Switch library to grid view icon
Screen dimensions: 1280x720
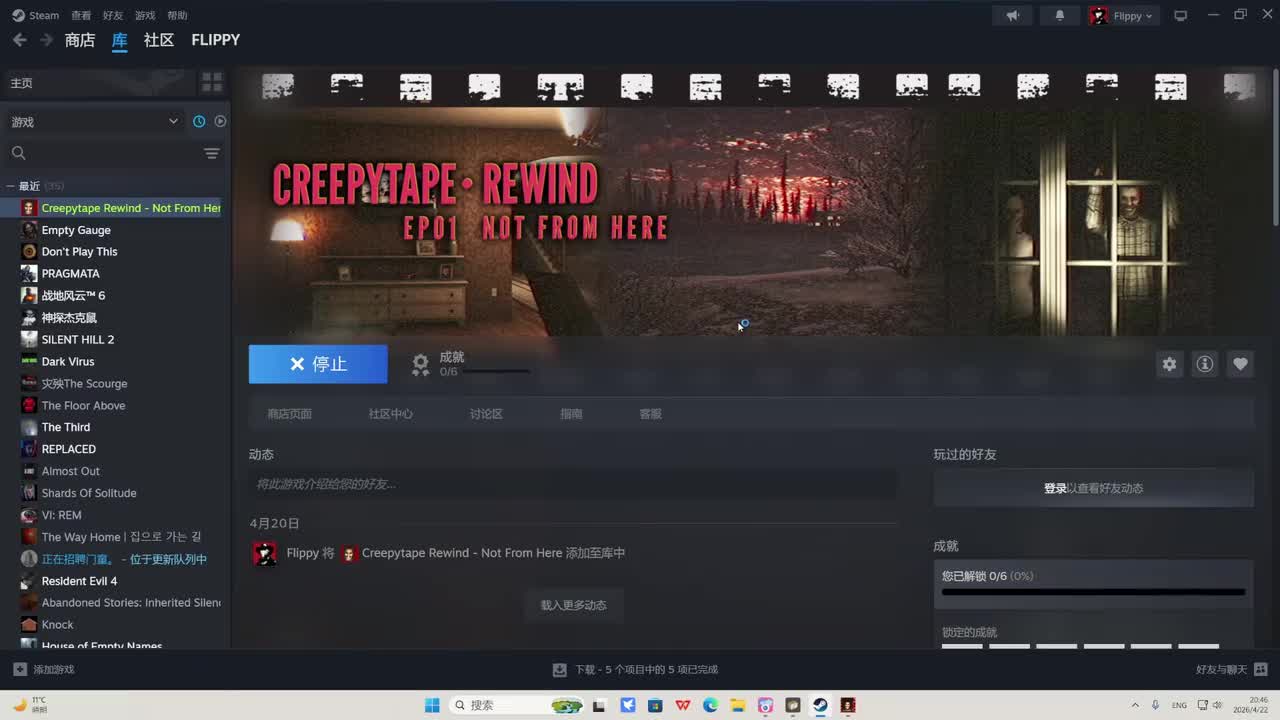tap(212, 82)
